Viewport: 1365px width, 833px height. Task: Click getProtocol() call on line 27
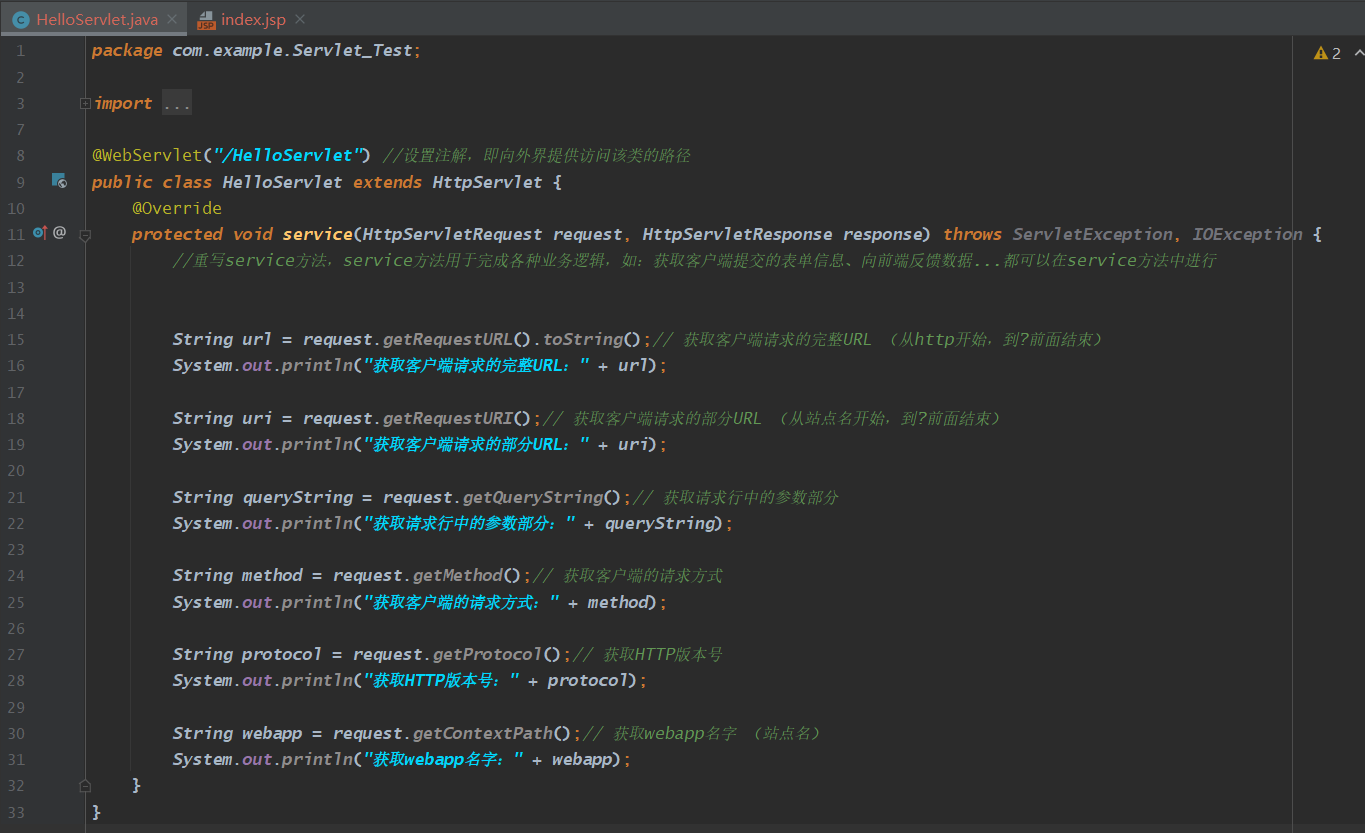(497, 654)
